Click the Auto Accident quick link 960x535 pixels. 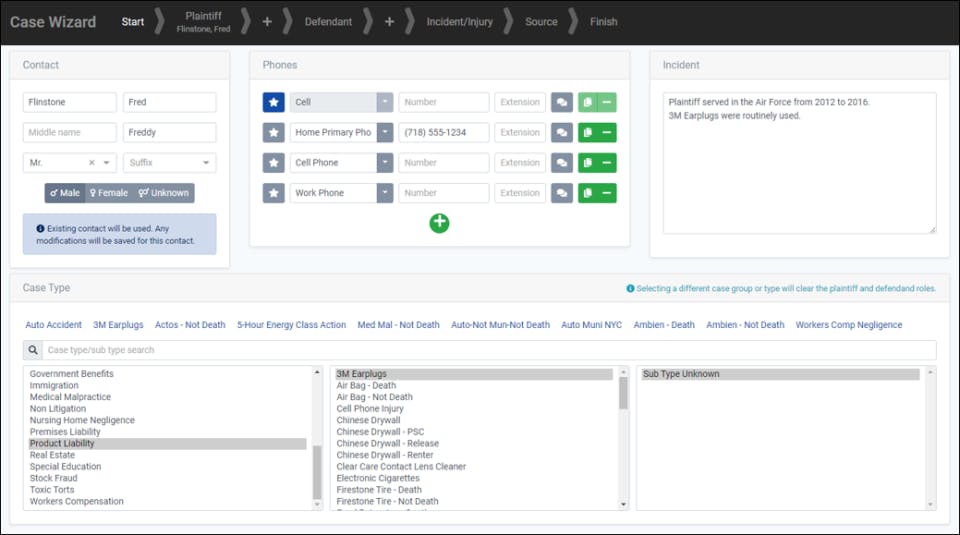[x=53, y=325]
